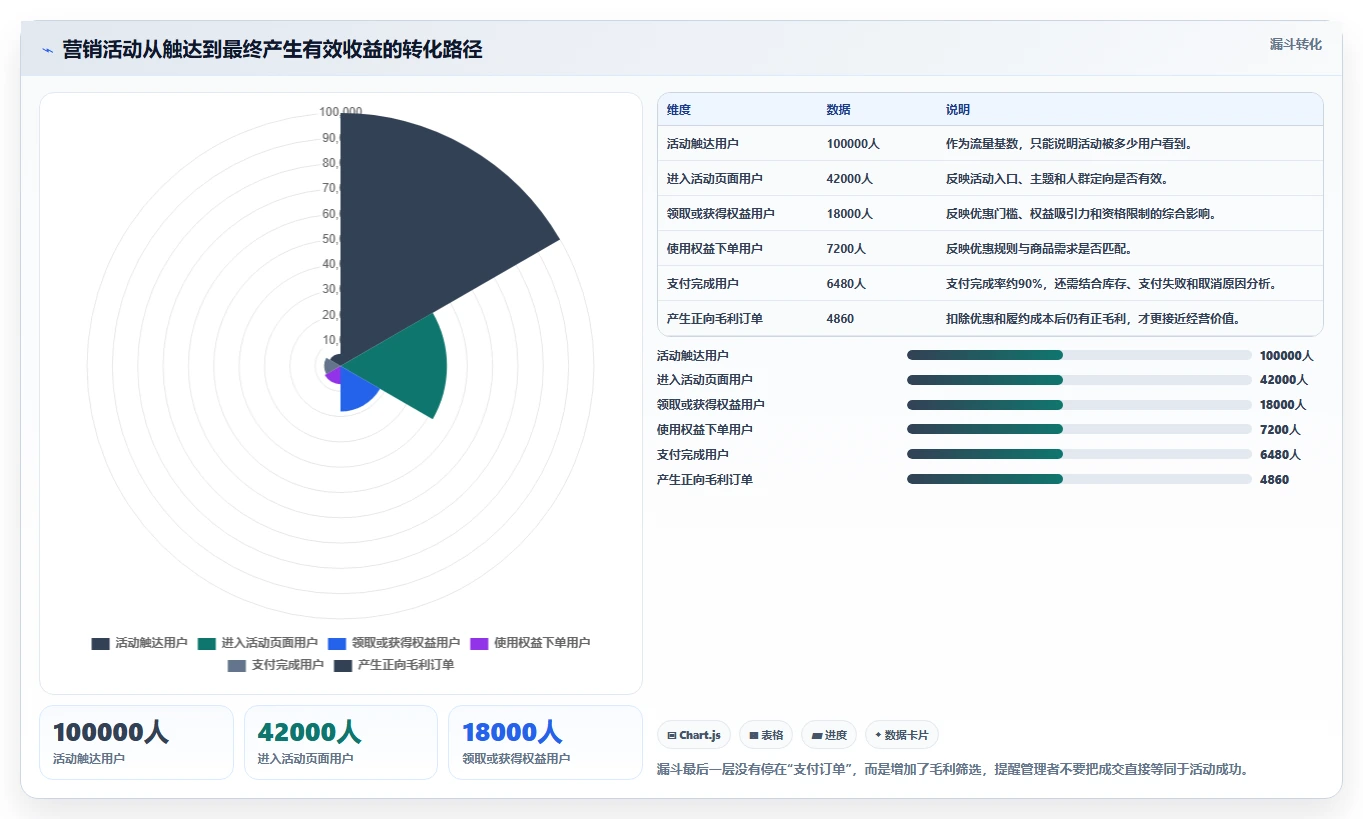Click the description starting 反映优惠规则

1039,249
